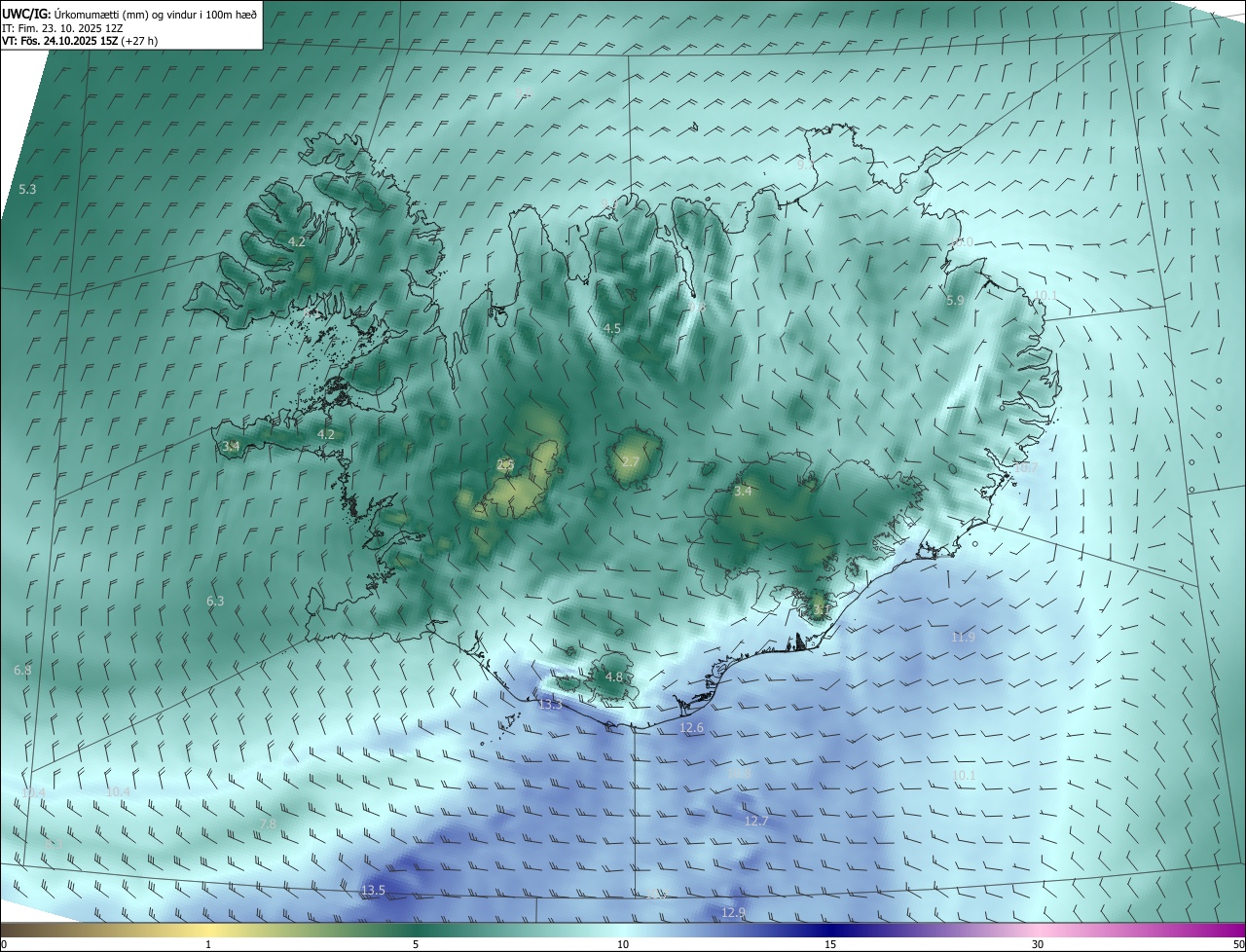This screenshot has width=1246, height=952.
Task: Click the 2.5 value on Langjökull glacier
Action: 505,464
